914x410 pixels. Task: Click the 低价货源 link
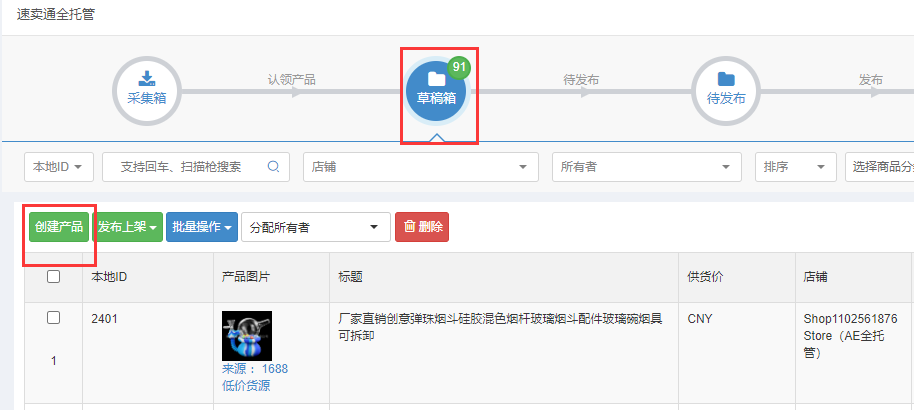[x=246, y=386]
